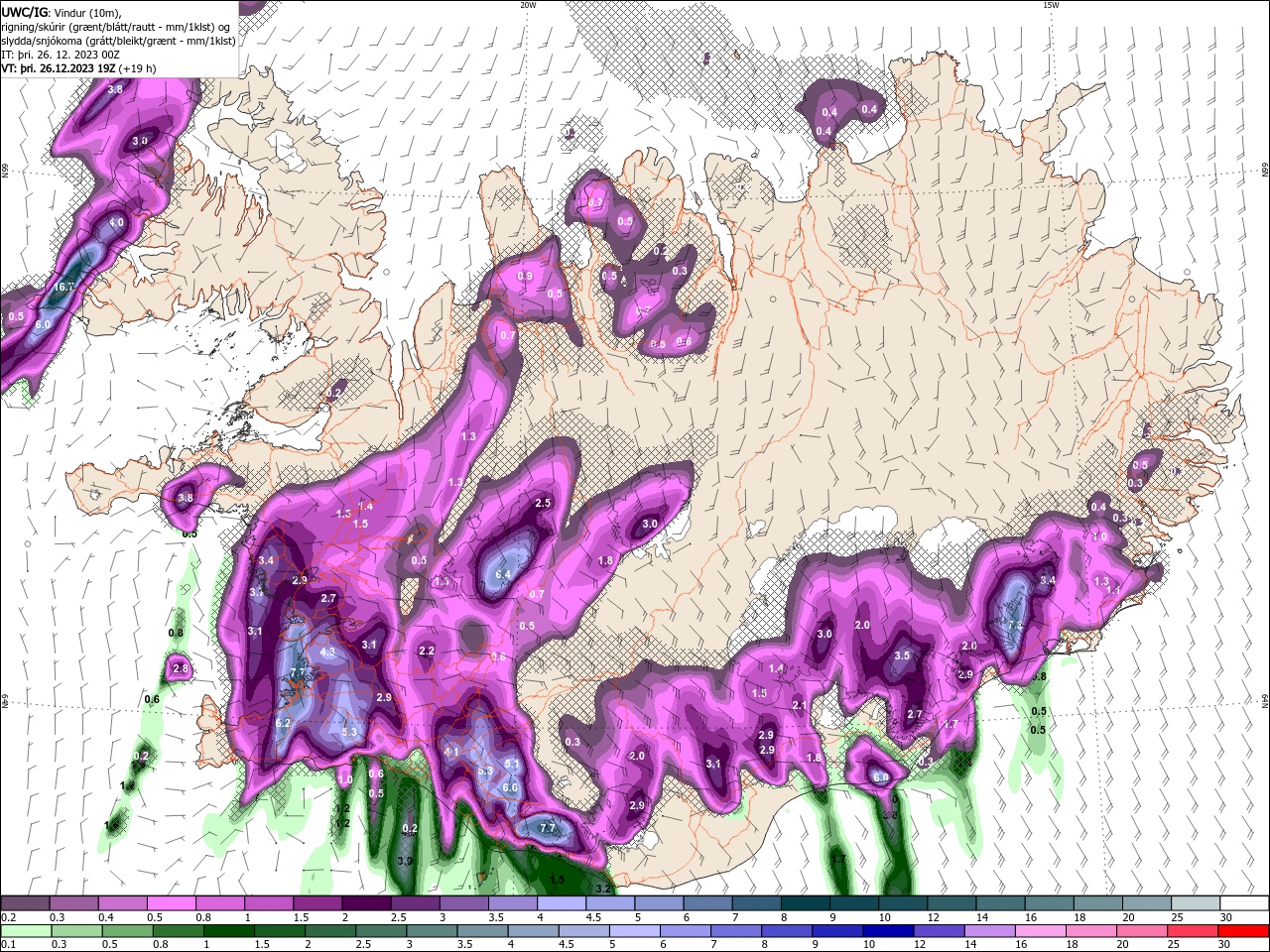Click the 'UWC/IG: Vindur (10m),' title line
The width and height of the screenshot is (1270, 952).
tap(62, 12)
